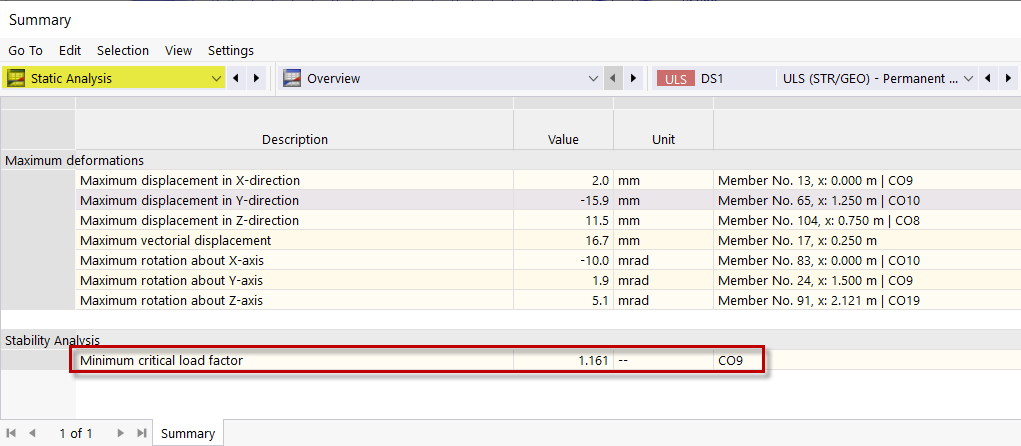Select the Minimum critical load factor row
The width and height of the screenshot is (1021, 446).
pyautogui.click(x=294, y=360)
